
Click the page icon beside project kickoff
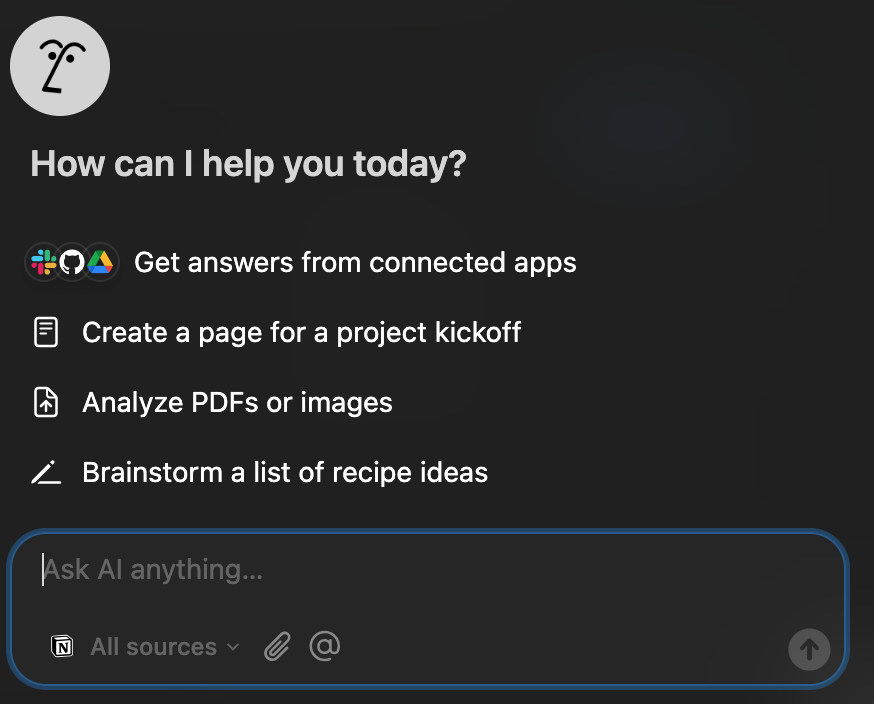click(x=46, y=332)
